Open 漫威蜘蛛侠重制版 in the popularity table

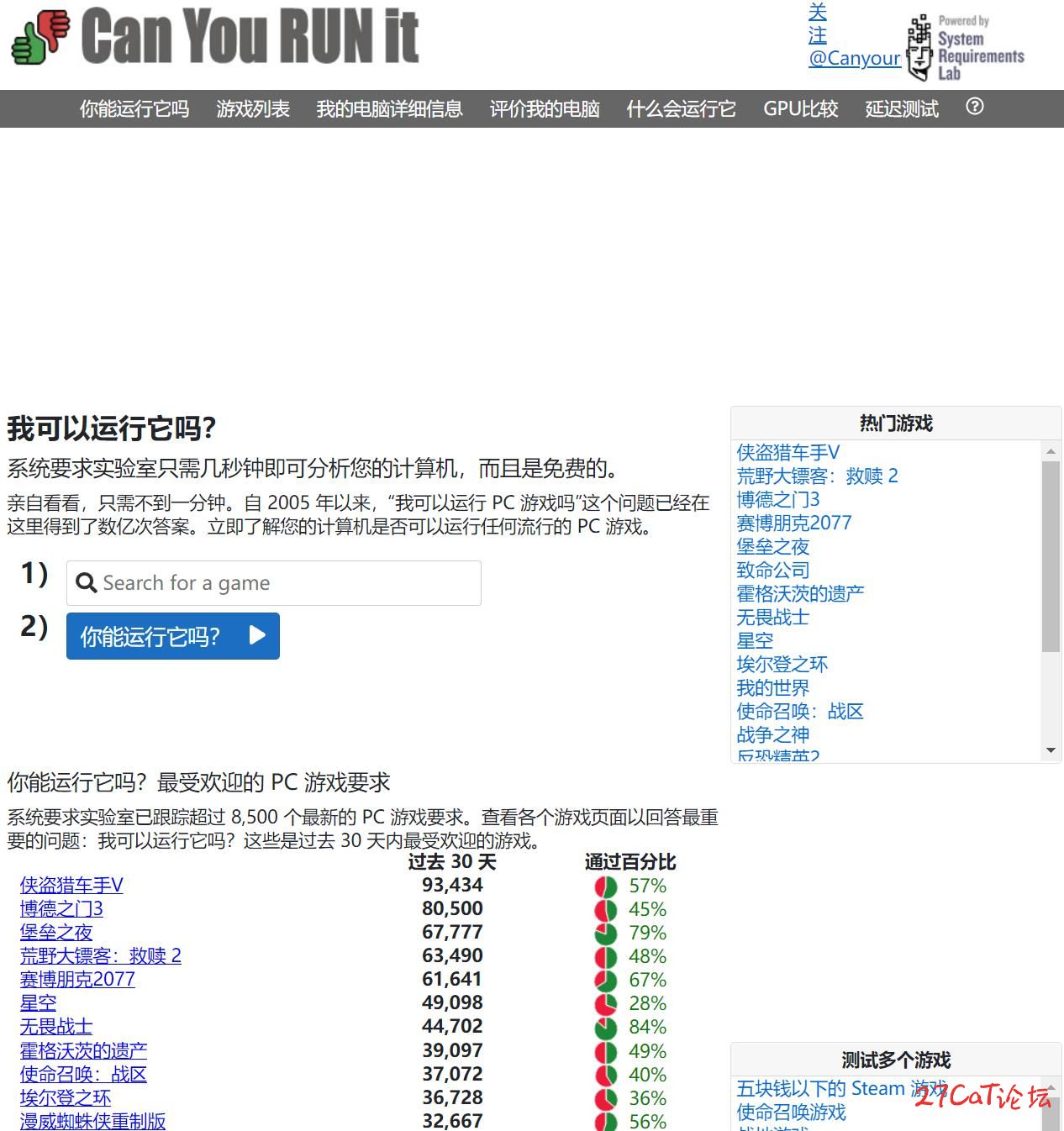92,1121
